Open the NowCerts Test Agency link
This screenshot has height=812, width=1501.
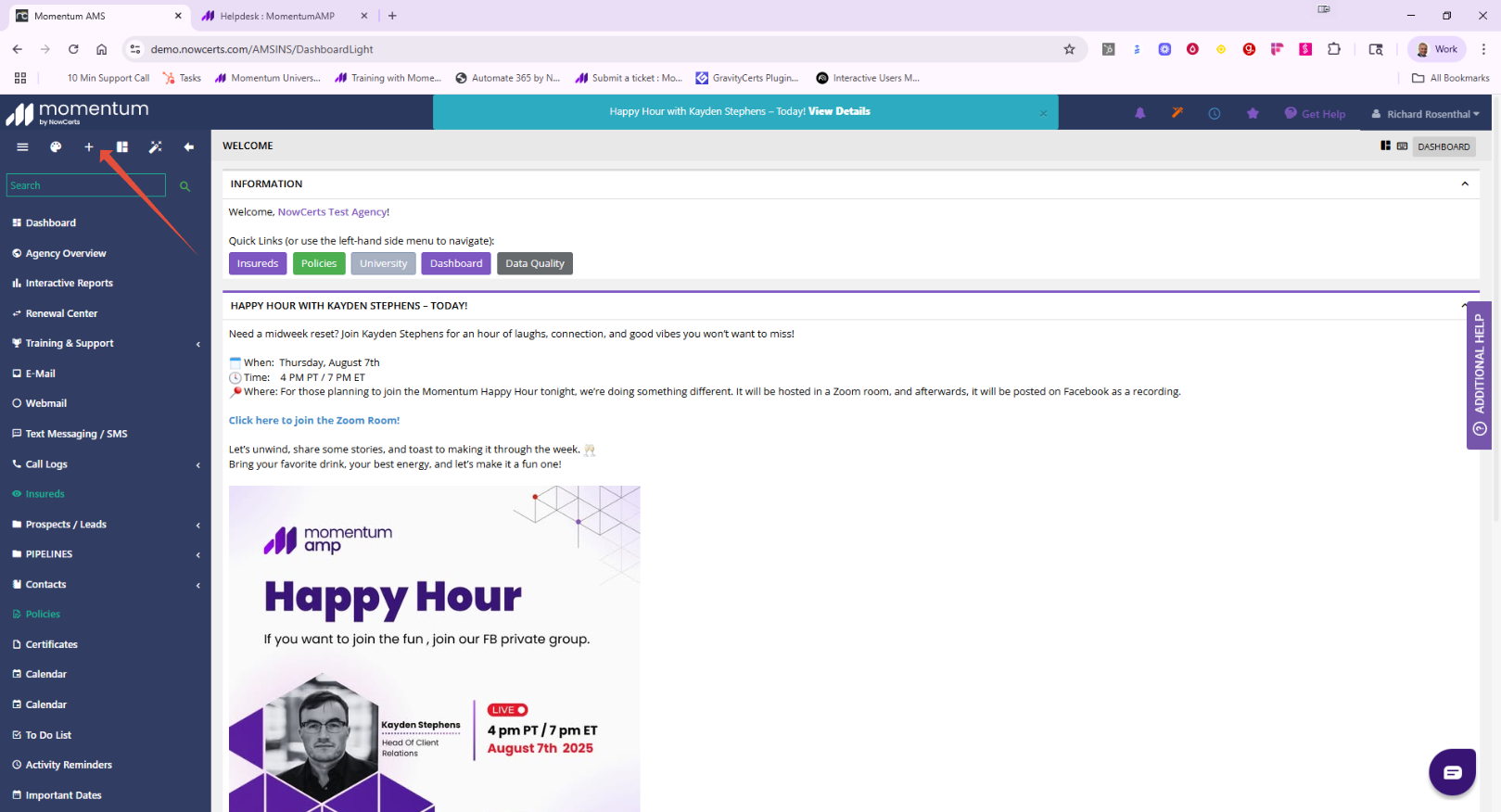click(x=333, y=212)
